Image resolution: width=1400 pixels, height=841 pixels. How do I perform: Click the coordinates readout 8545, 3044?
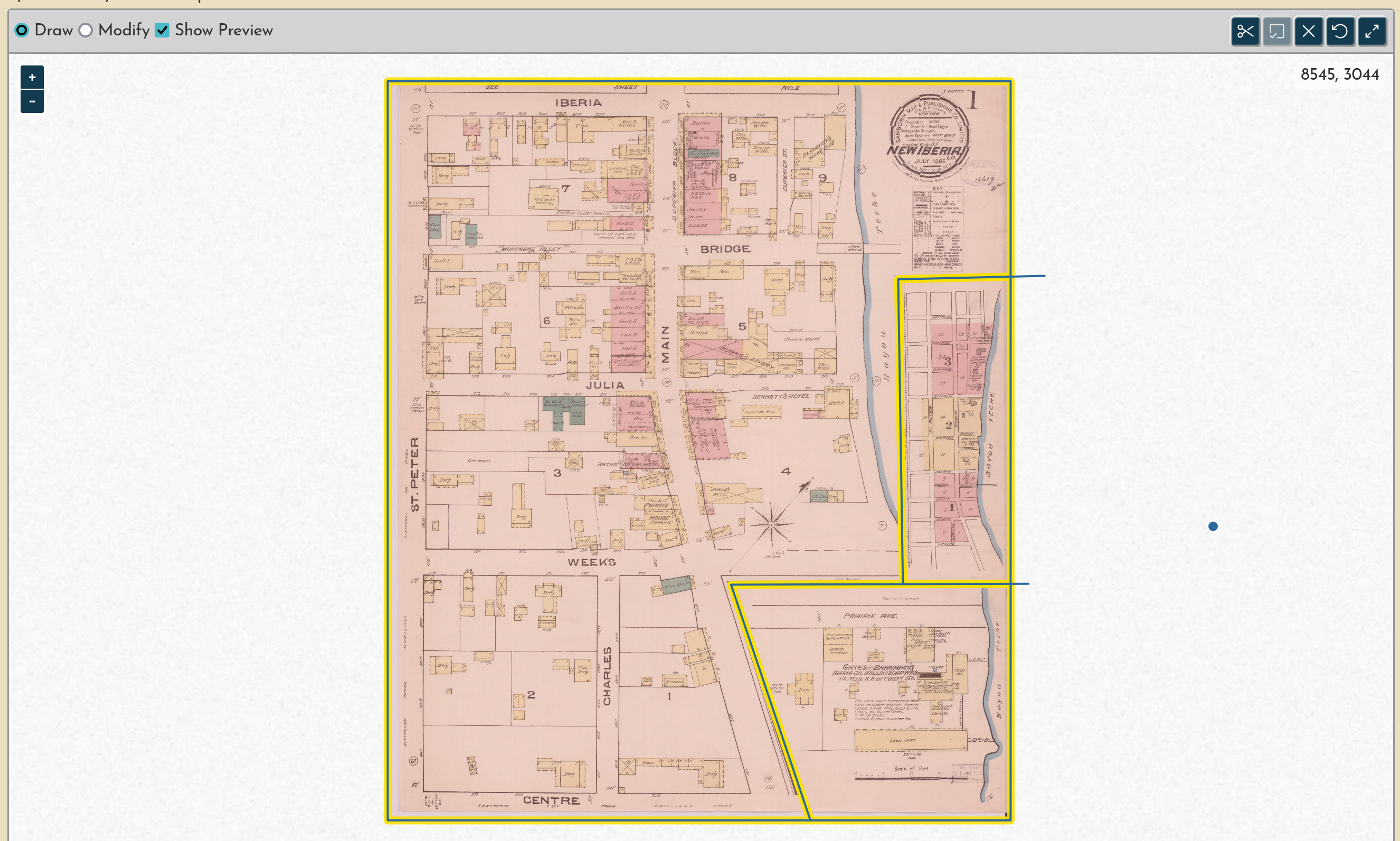coord(1339,74)
